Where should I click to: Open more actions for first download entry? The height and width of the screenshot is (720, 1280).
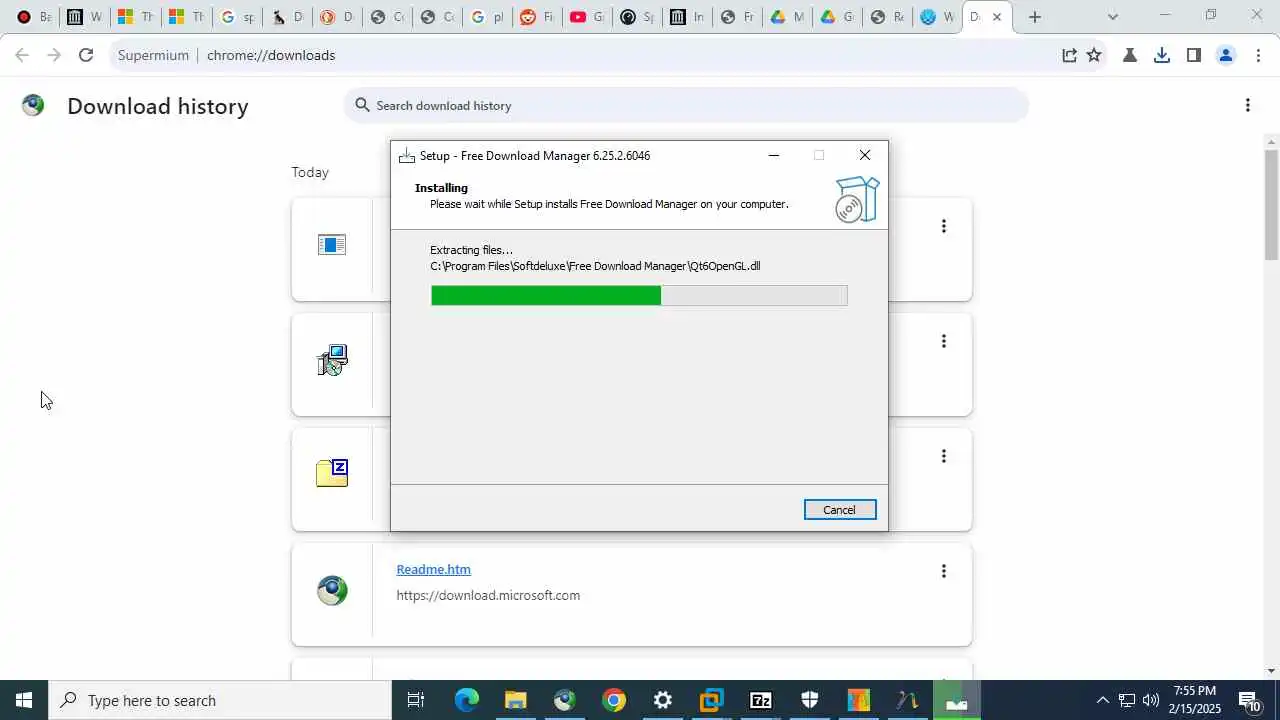coord(943,226)
